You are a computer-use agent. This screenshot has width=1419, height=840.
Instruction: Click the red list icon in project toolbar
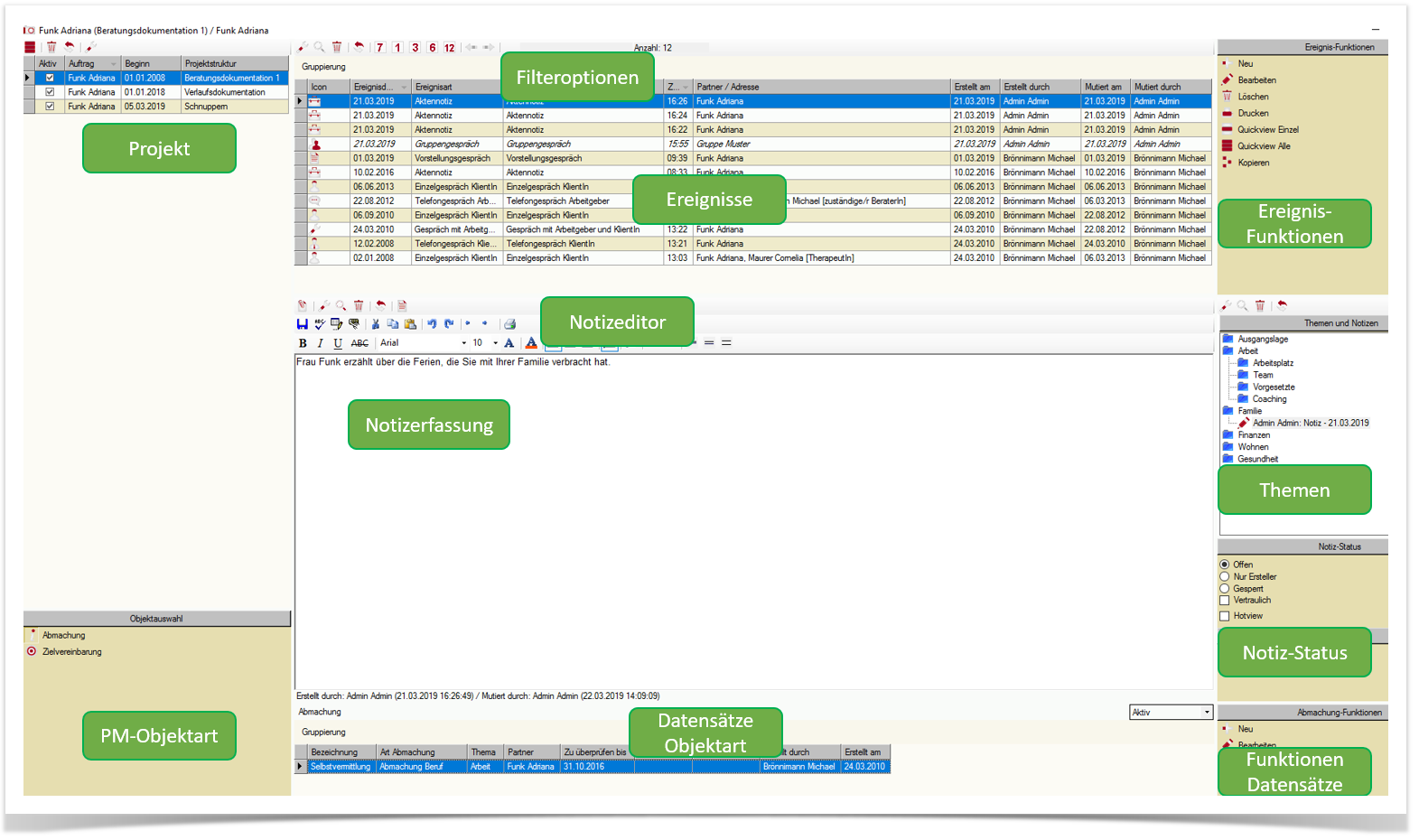coord(30,47)
